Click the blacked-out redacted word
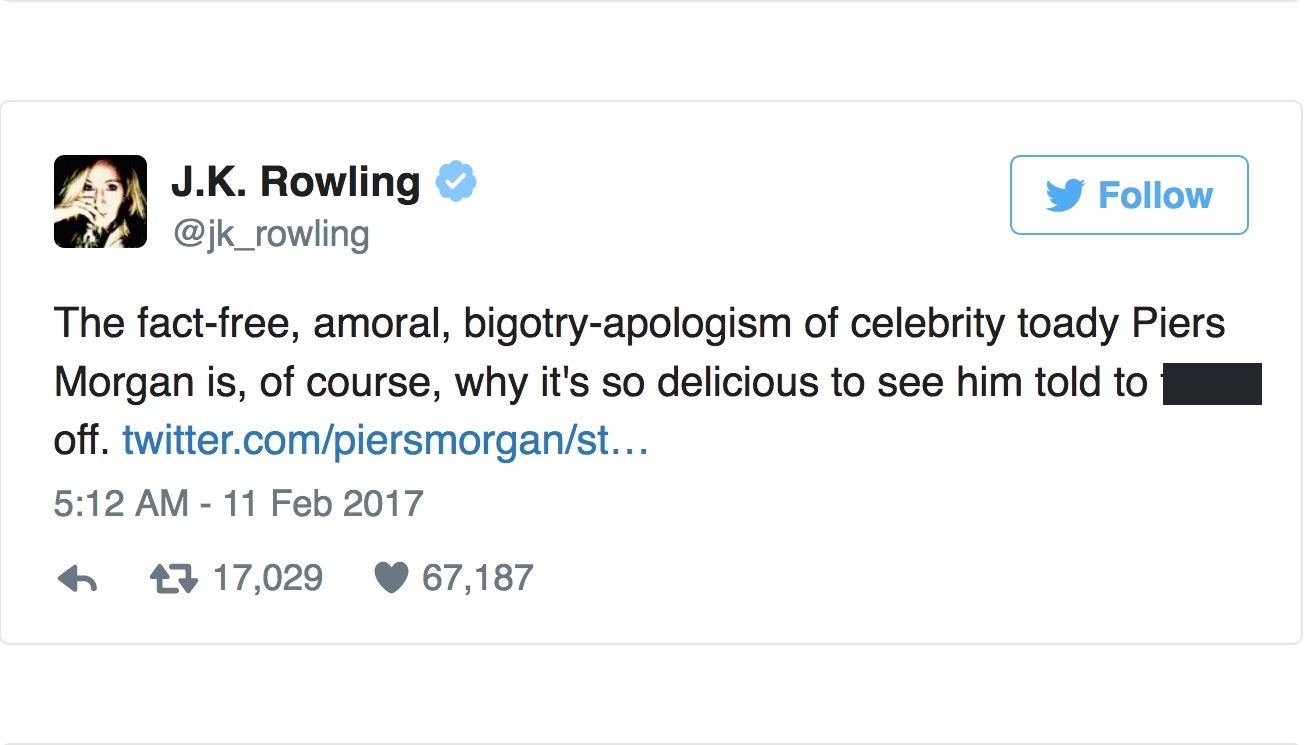Image resolution: width=1309 pixels, height=745 pixels. (x=1212, y=384)
